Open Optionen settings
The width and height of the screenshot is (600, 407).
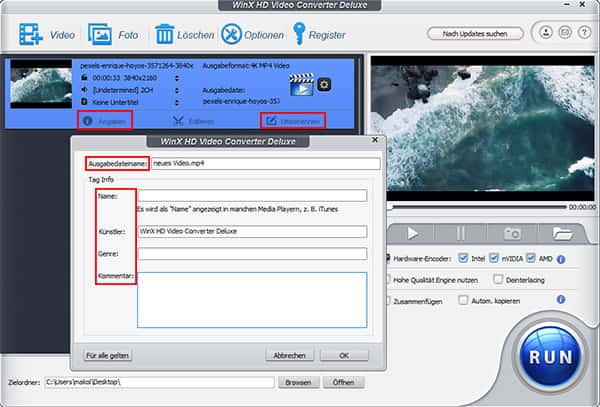tap(253, 34)
